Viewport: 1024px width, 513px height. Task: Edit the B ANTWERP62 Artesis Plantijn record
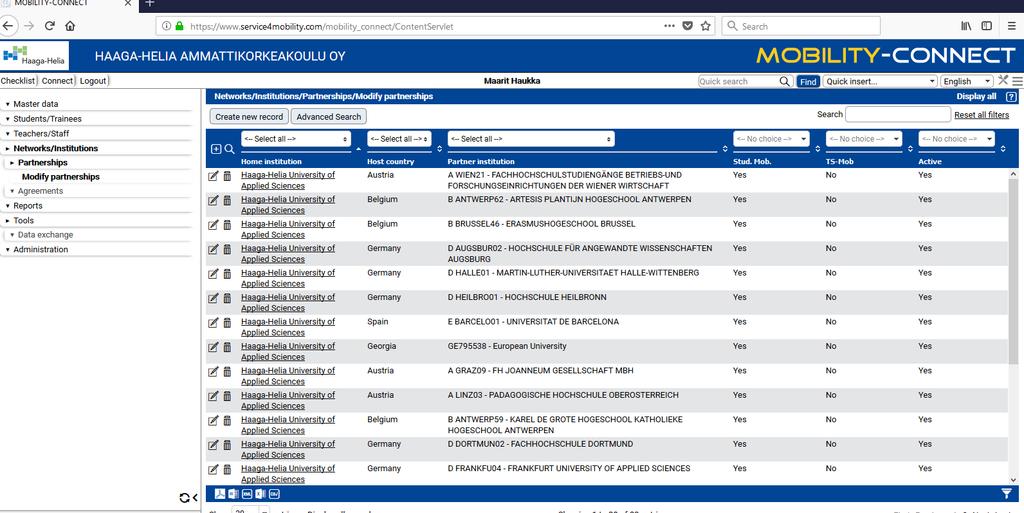pyautogui.click(x=213, y=200)
